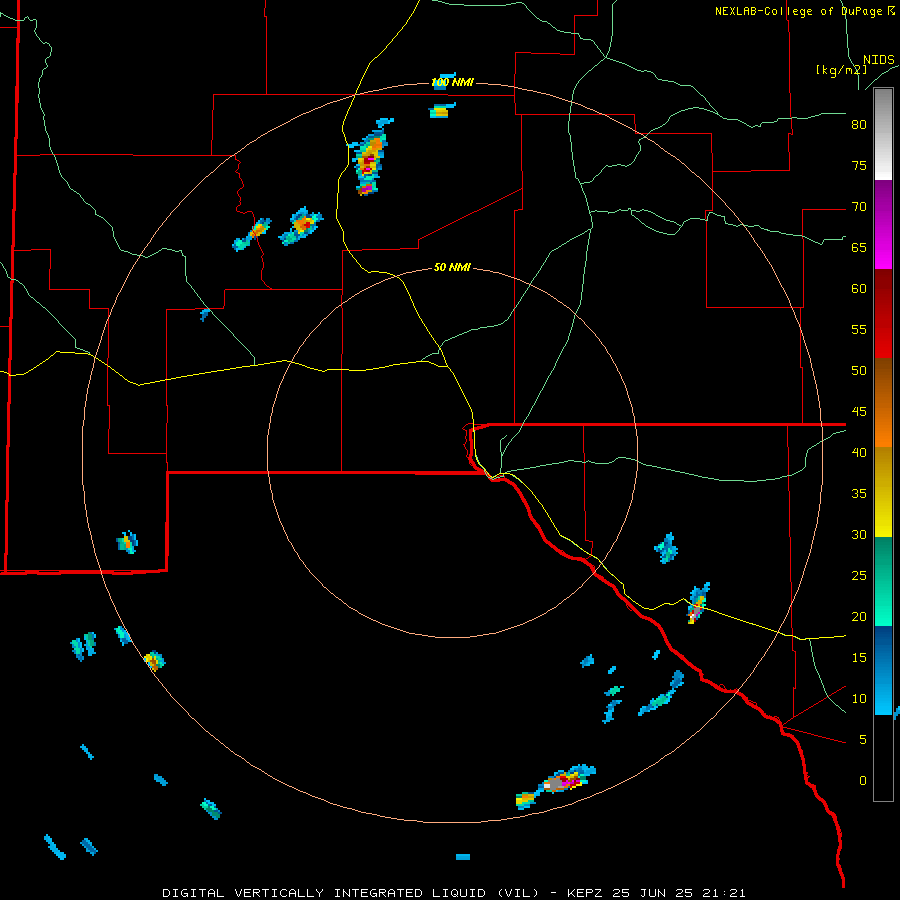Click the 60 value on the color scale
Screen dimensions: 900x900
859,289
